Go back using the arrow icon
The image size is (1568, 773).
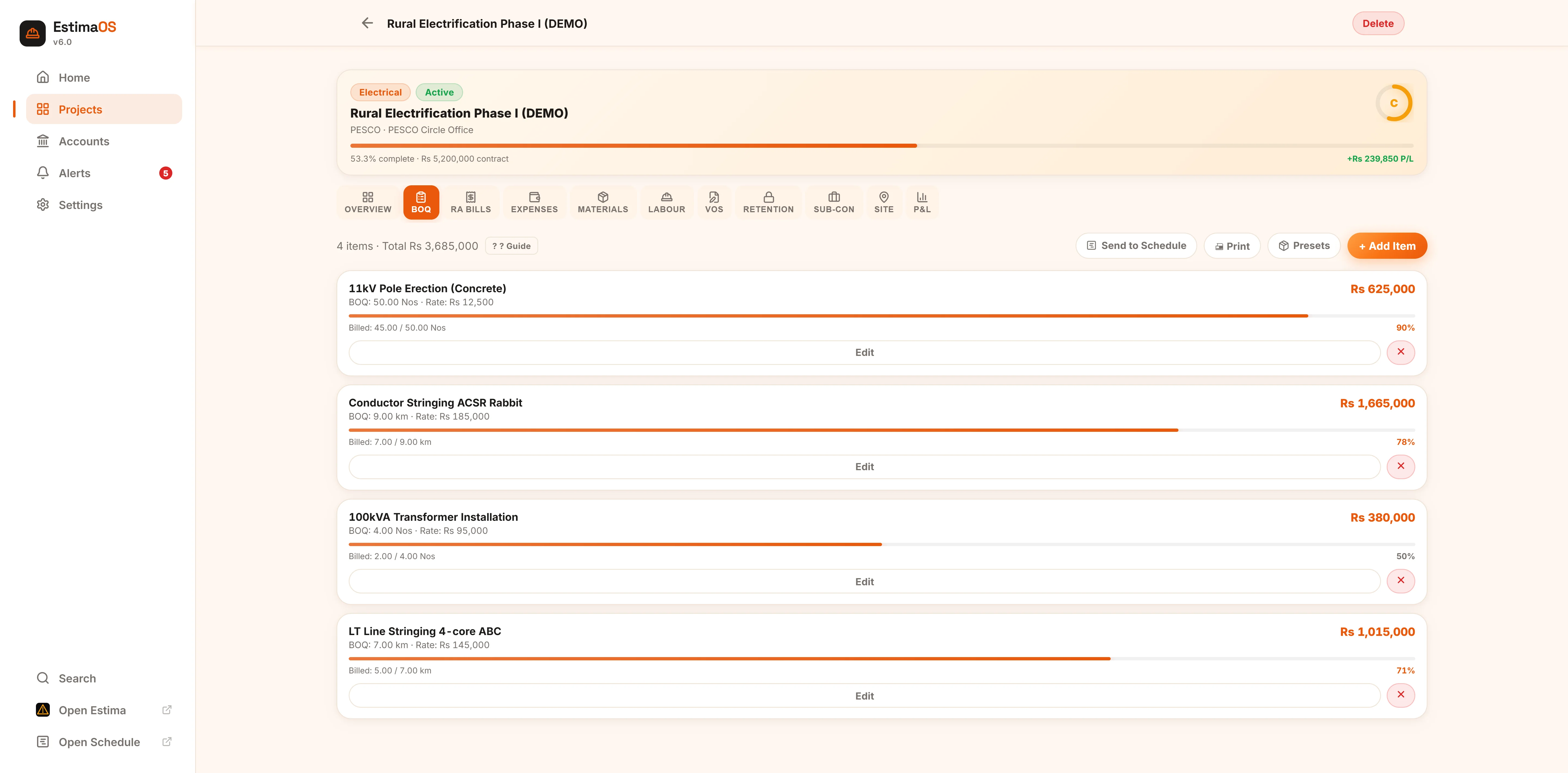click(x=367, y=23)
